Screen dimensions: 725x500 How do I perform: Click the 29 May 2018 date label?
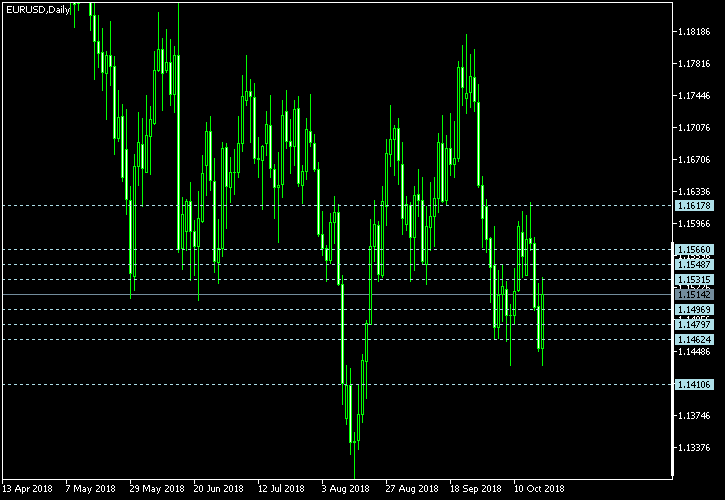(x=157, y=489)
